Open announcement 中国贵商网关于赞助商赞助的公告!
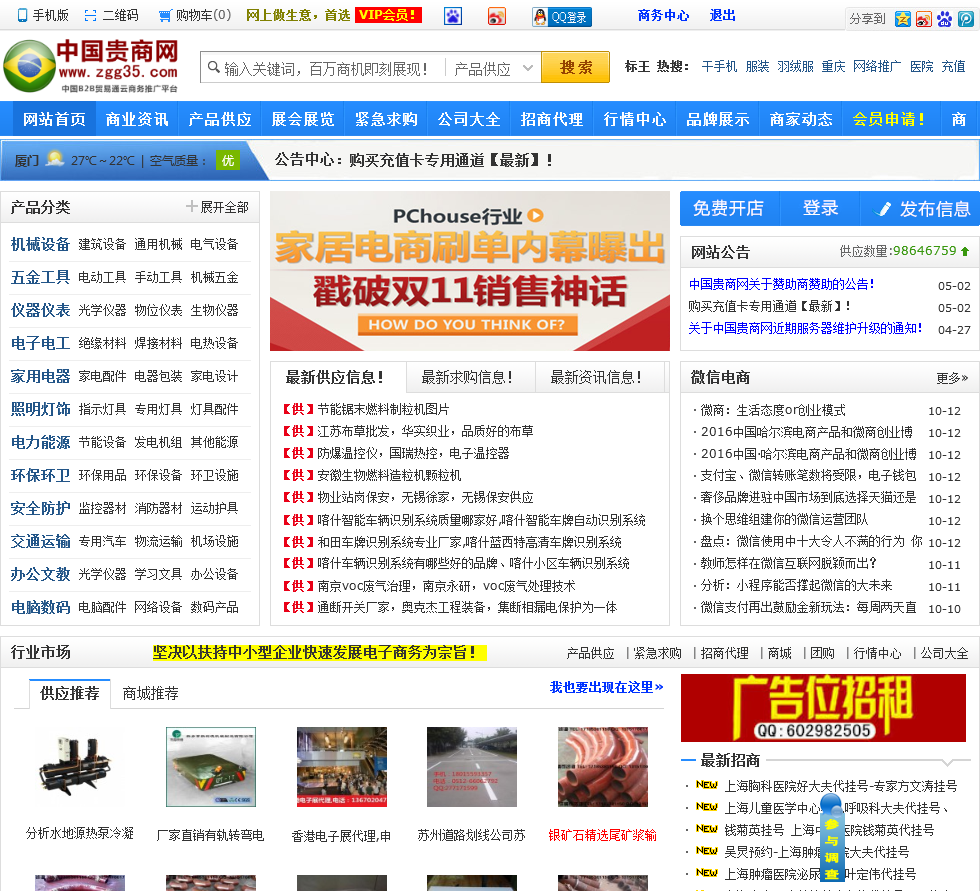This screenshot has width=980, height=891. [781, 284]
